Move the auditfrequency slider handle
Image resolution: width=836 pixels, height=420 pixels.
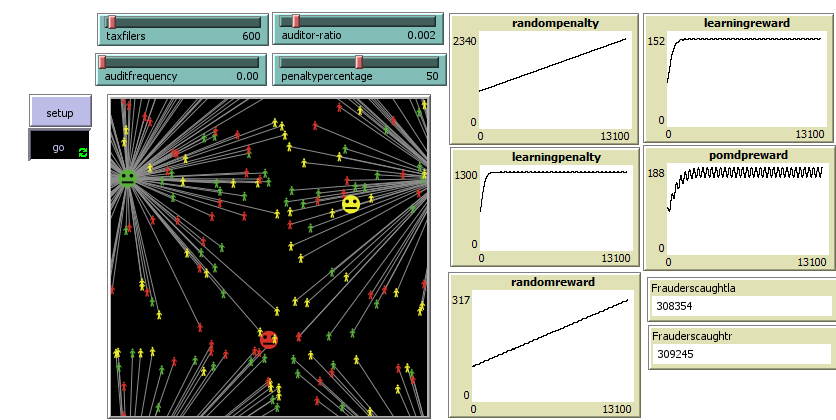103,61
